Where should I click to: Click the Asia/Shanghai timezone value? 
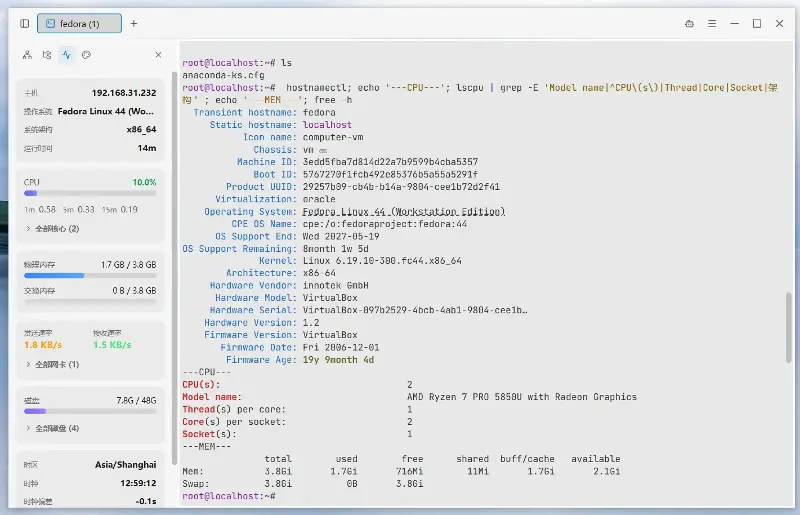click(x=126, y=464)
